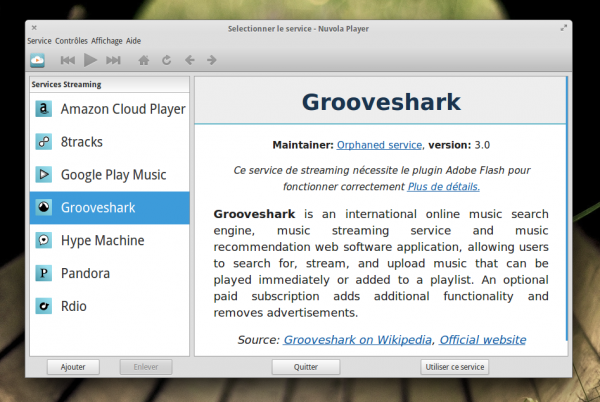Click the Grooveshark service icon
Image resolution: width=600 pixels, height=402 pixels.
(x=44, y=207)
